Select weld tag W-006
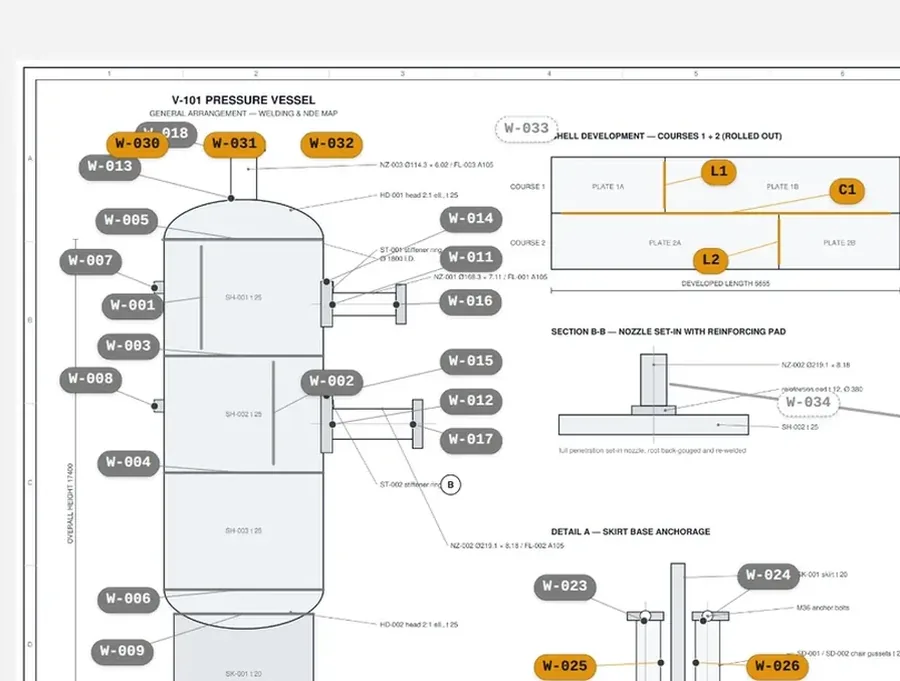The height and width of the screenshot is (681, 900). (128, 599)
